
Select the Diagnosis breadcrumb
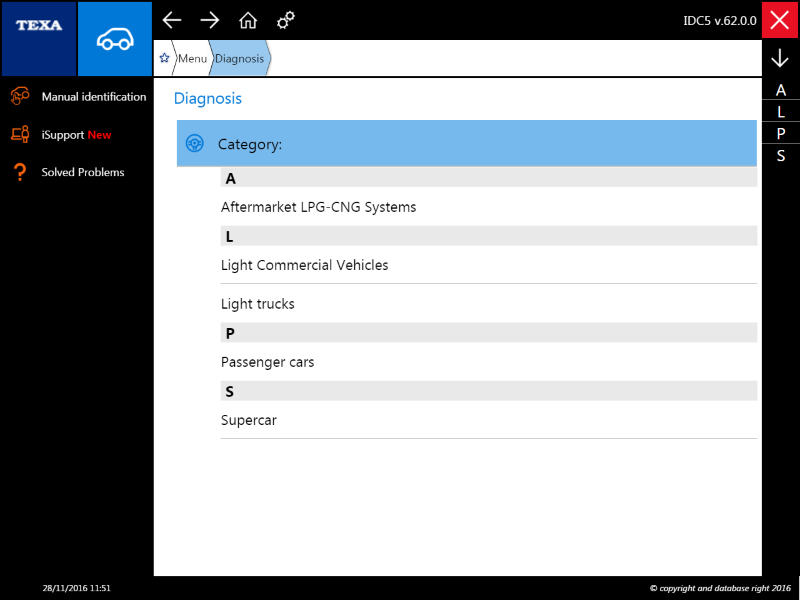(239, 59)
